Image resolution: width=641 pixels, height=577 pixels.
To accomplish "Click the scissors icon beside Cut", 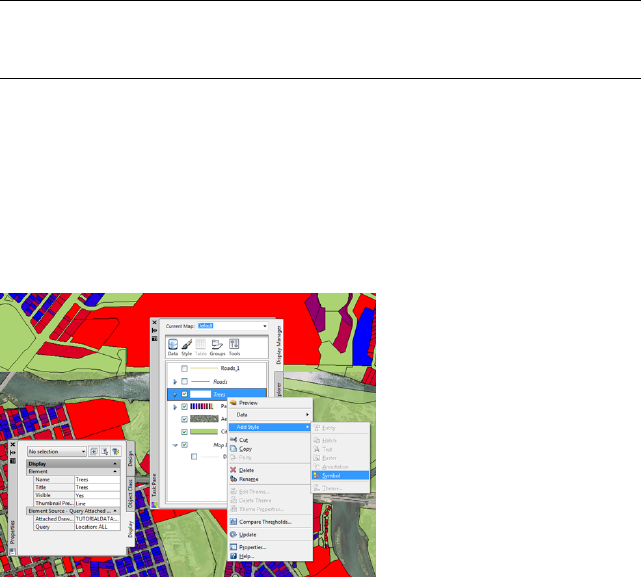I will click(x=233, y=440).
